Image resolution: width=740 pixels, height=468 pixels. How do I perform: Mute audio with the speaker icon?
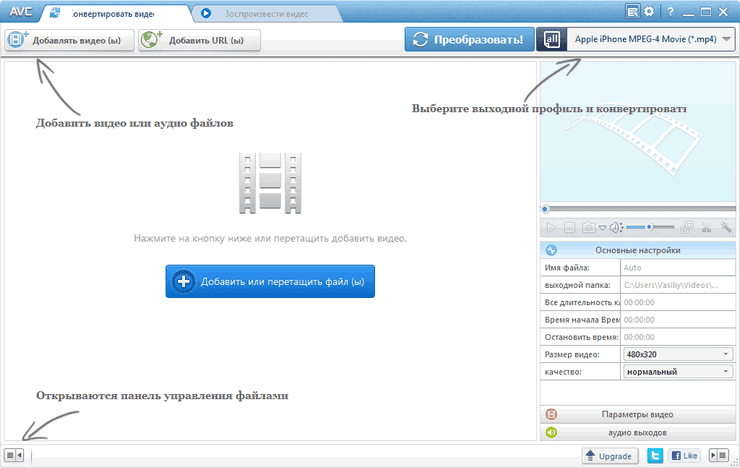pyautogui.click(x=615, y=228)
